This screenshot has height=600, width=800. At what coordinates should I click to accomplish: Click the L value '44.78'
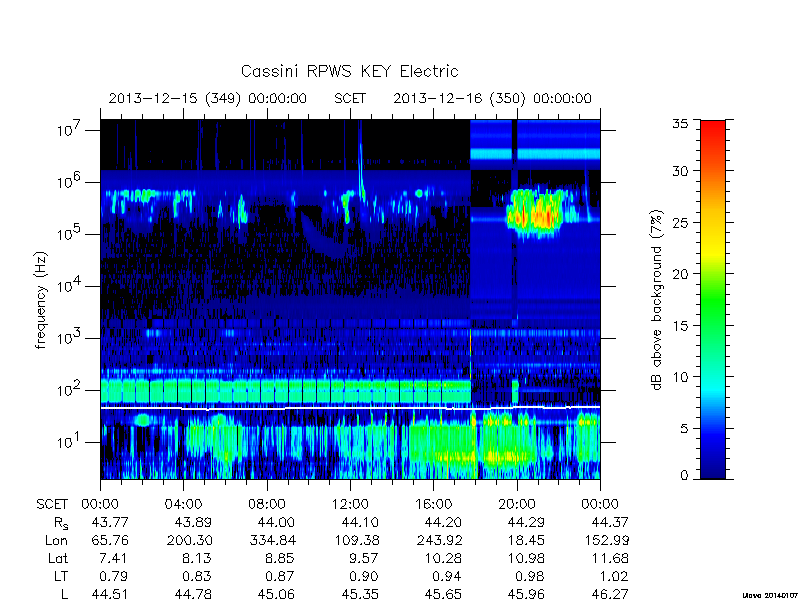[x=193, y=594]
